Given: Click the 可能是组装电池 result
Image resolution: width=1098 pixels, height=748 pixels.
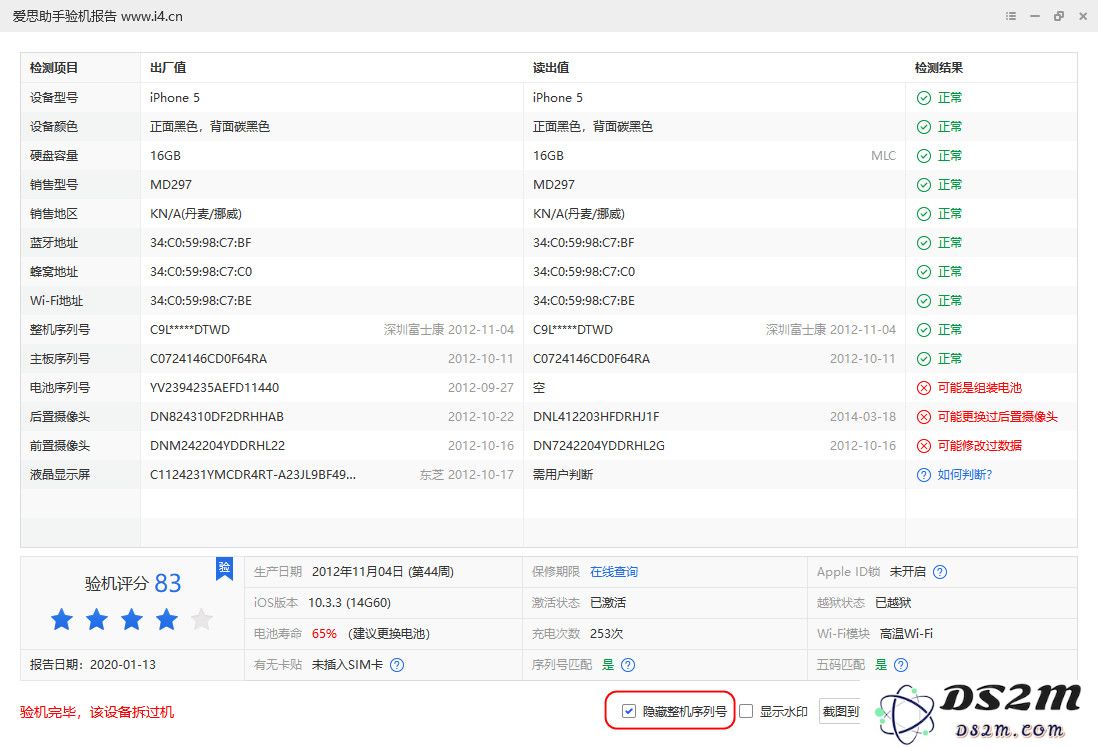Looking at the screenshot, I should click(980, 388).
